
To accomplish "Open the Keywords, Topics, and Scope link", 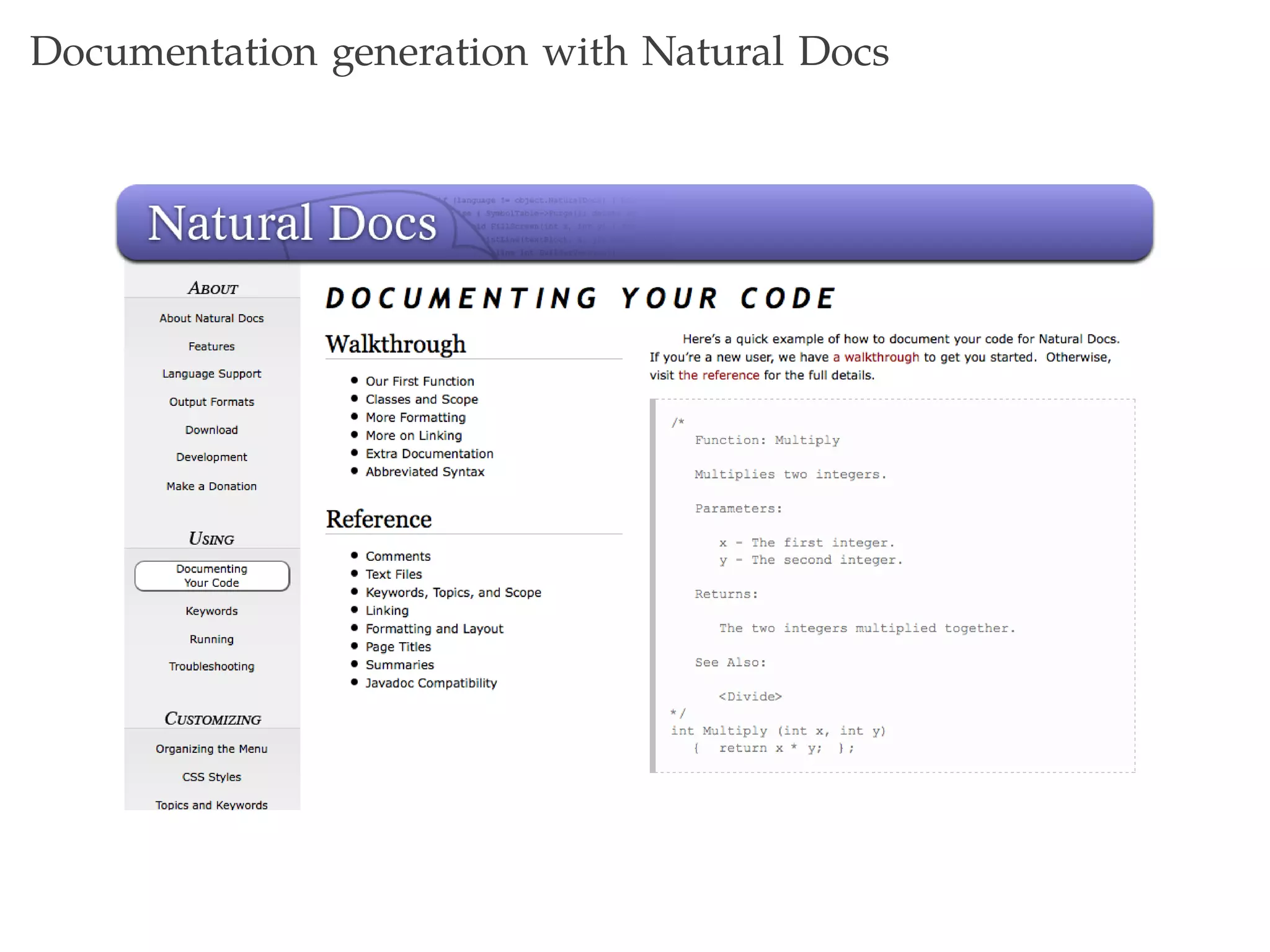I will (x=453, y=593).
